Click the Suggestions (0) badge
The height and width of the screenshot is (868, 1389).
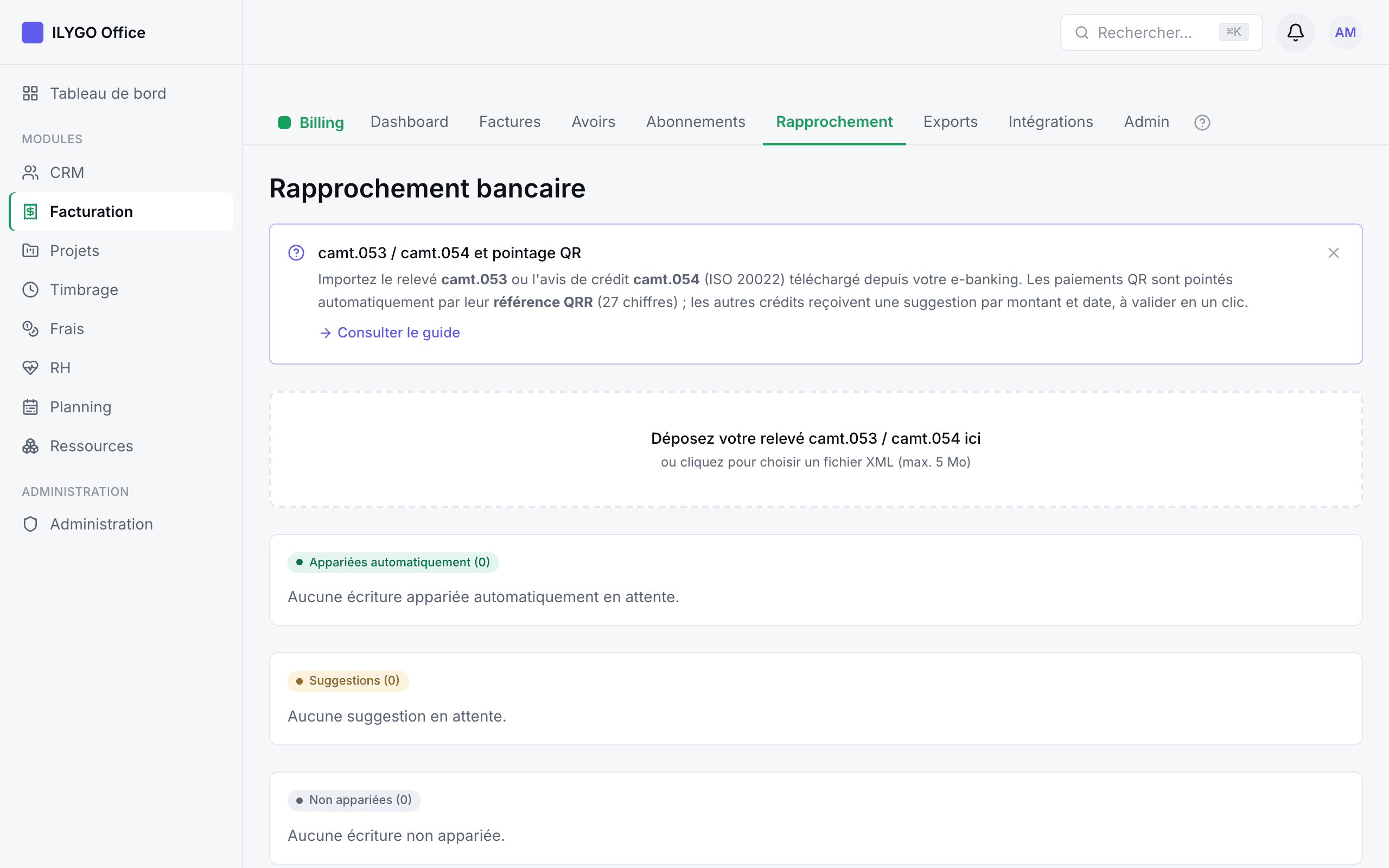(x=348, y=681)
